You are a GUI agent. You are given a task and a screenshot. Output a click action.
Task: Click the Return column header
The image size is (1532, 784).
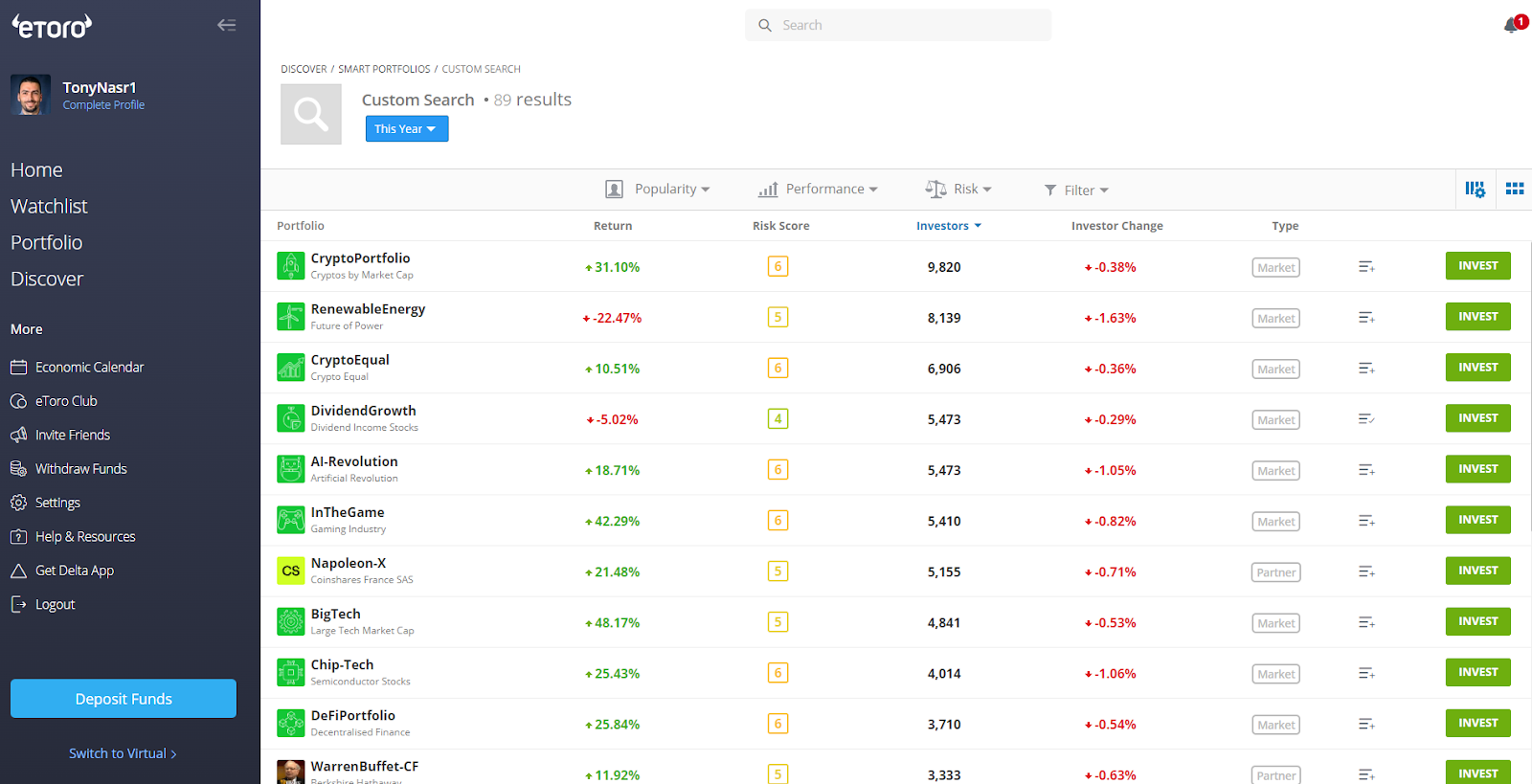click(x=613, y=226)
